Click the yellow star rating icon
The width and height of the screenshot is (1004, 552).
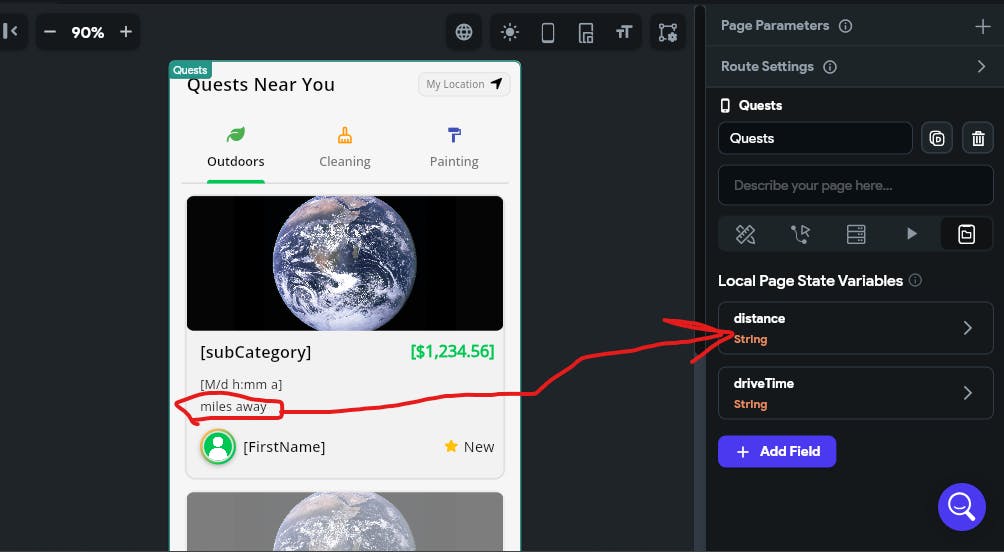tap(451, 446)
